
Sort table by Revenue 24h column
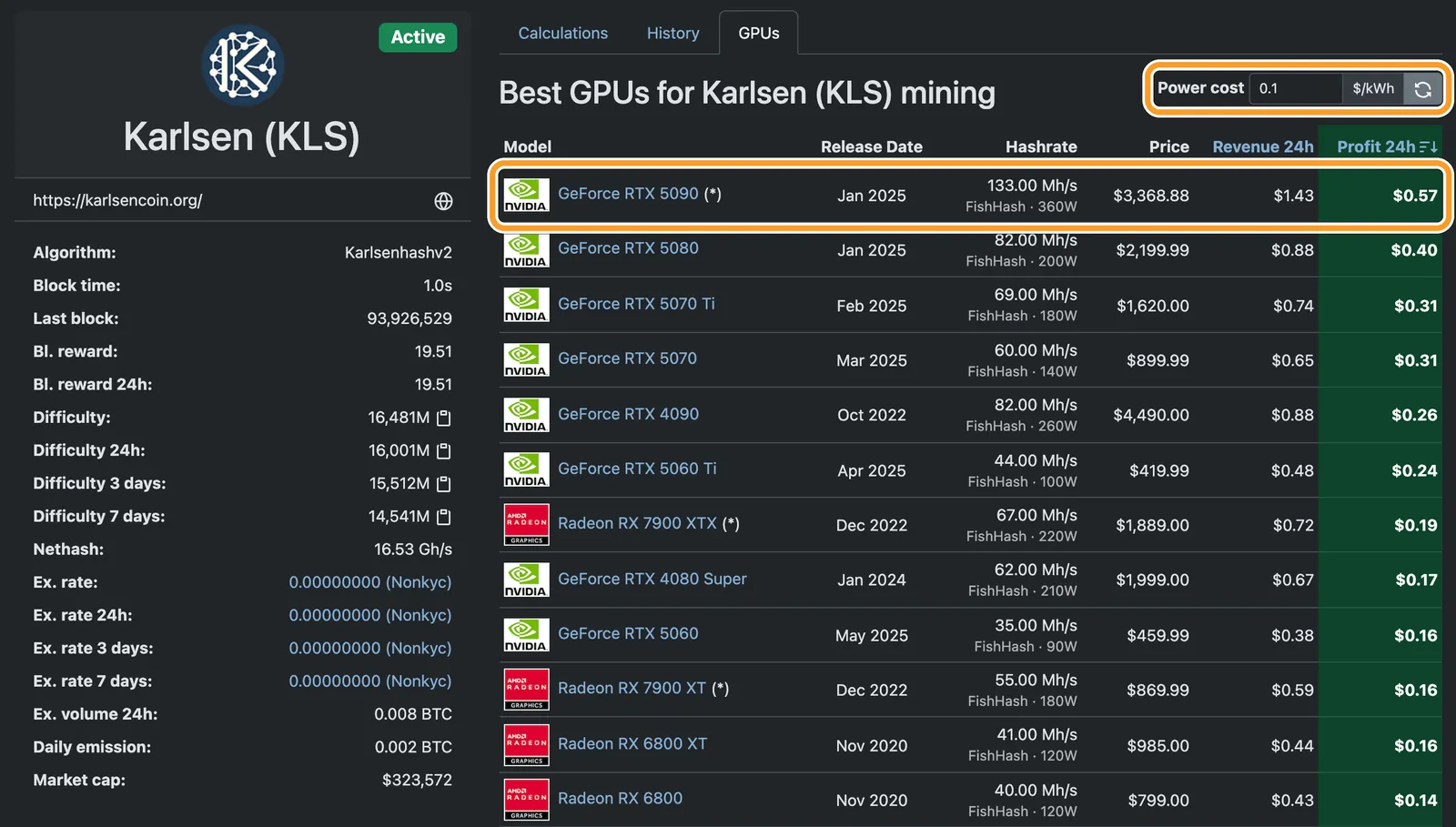pos(1263,146)
